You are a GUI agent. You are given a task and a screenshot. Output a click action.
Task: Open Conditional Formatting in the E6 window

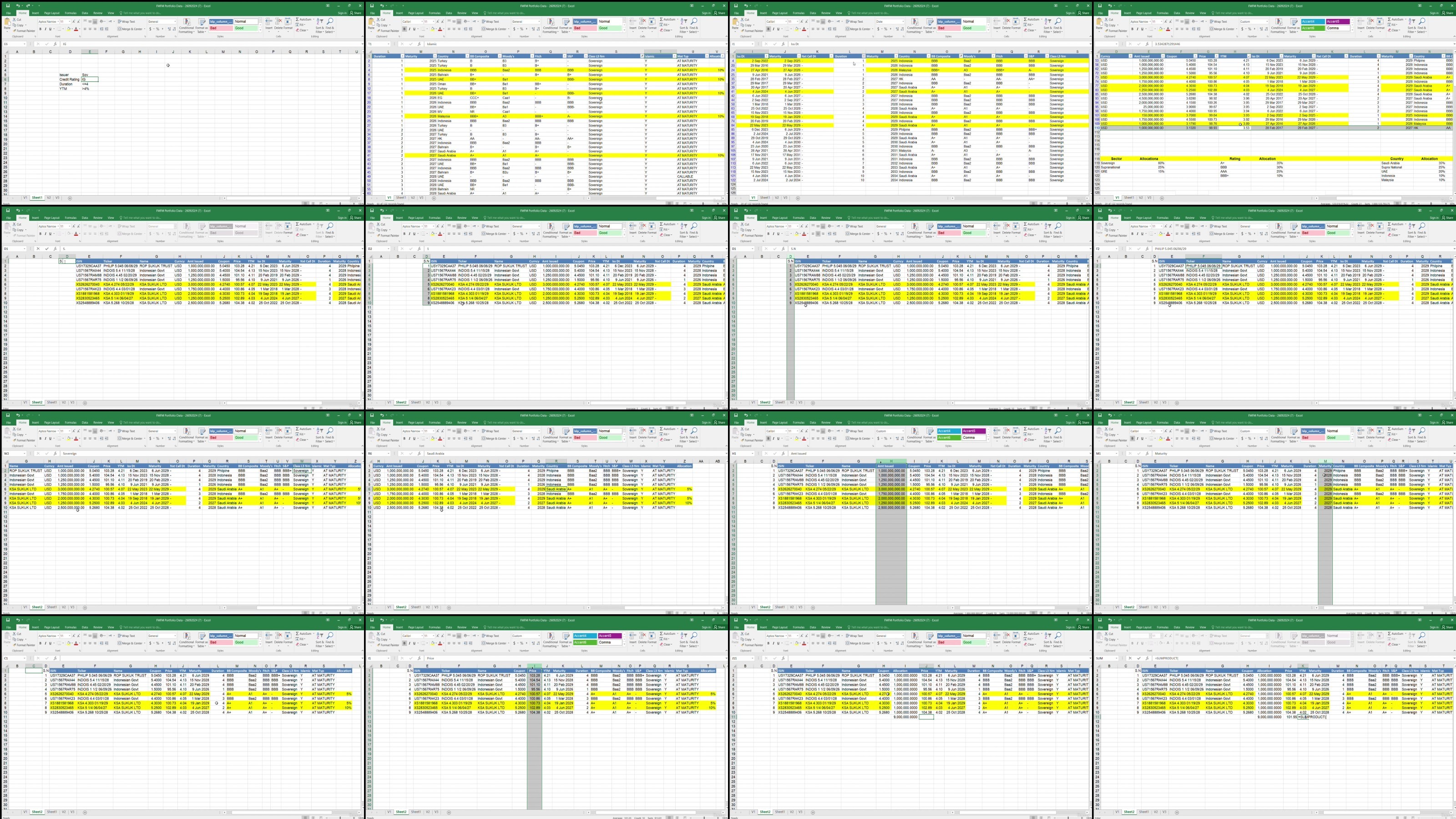pyautogui.click(x=187, y=25)
